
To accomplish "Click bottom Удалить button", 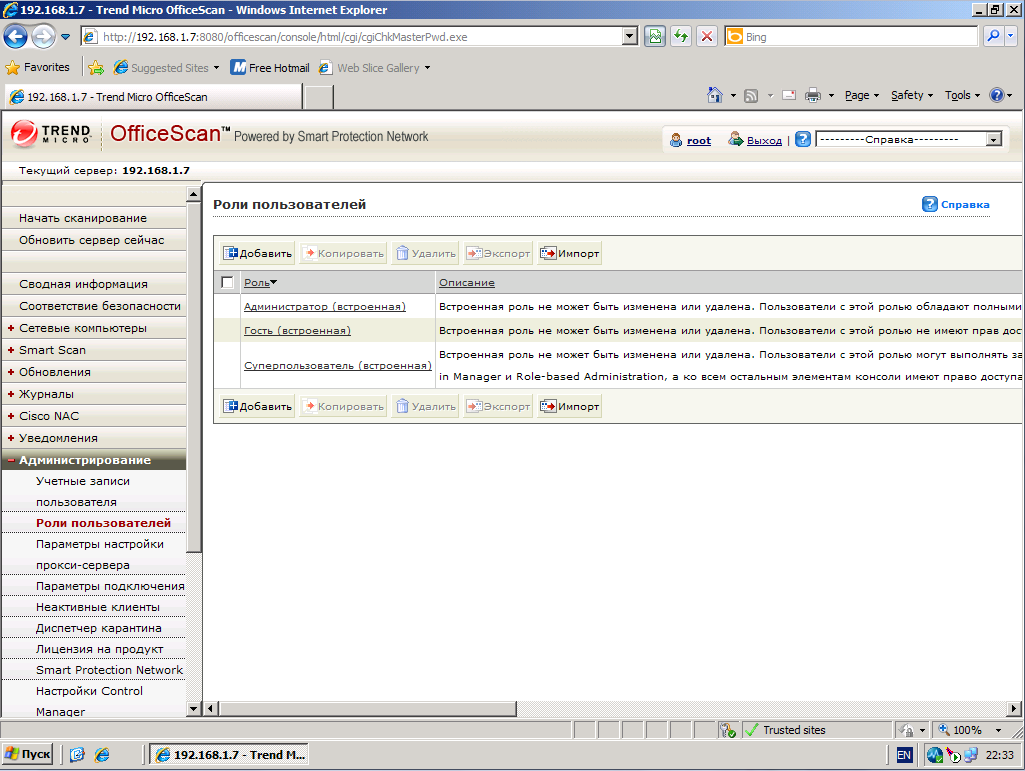I will tap(425, 407).
